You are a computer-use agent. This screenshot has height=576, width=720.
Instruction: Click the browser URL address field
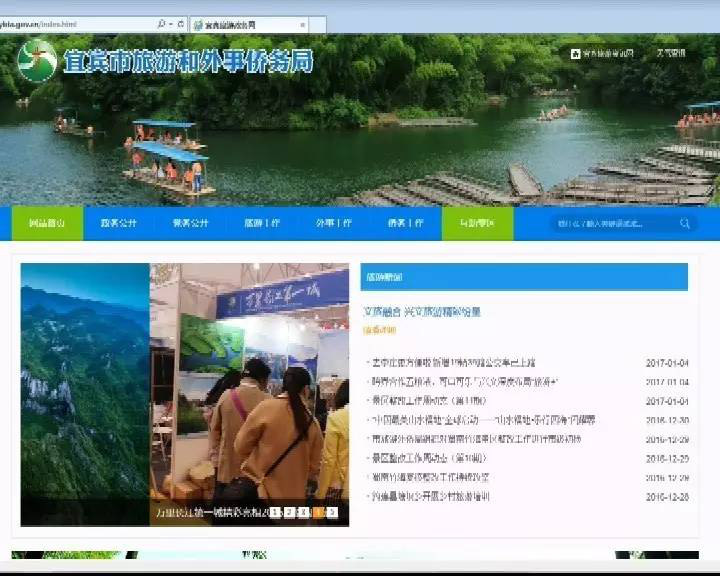(x=77, y=24)
